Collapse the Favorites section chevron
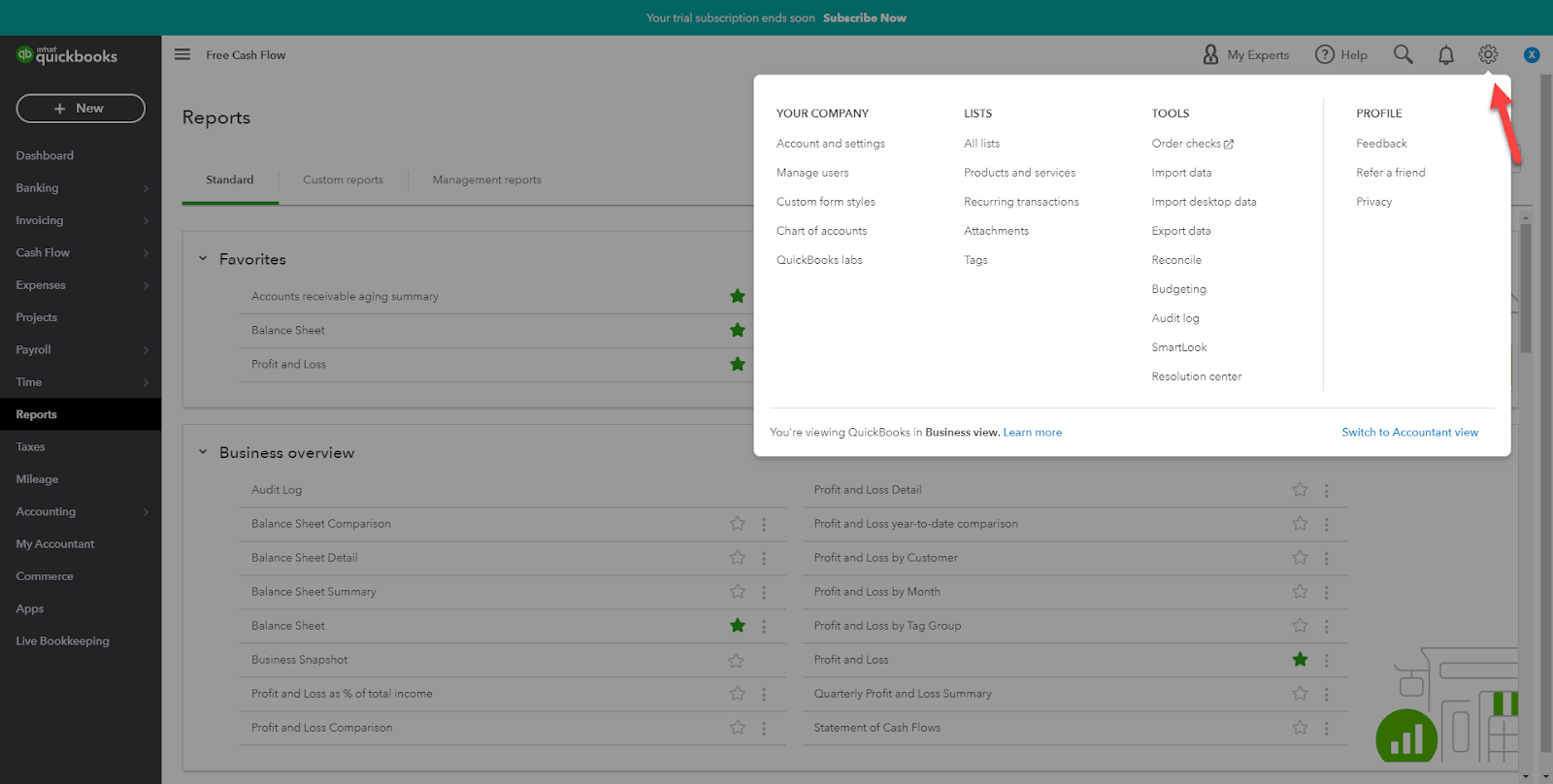Image resolution: width=1553 pixels, height=784 pixels. tap(203, 259)
